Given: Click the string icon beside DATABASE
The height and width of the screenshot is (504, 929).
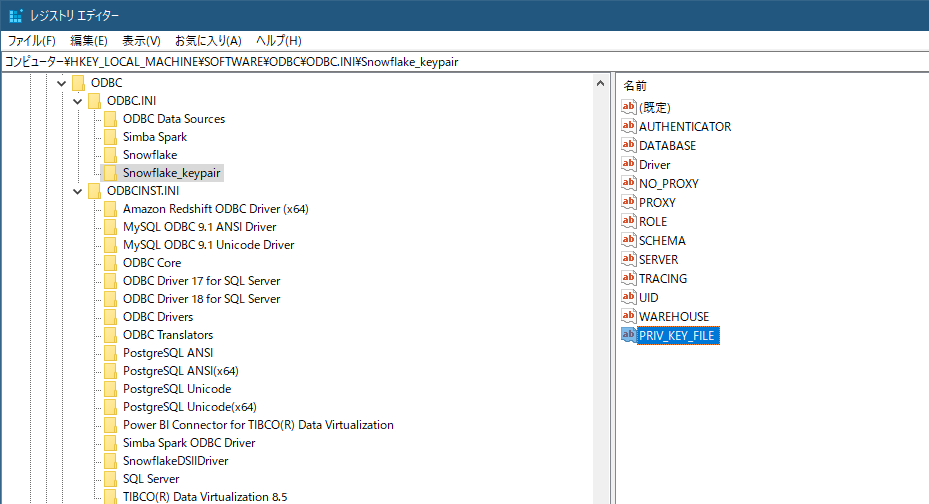Looking at the screenshot, I should (x=629, y=145).
